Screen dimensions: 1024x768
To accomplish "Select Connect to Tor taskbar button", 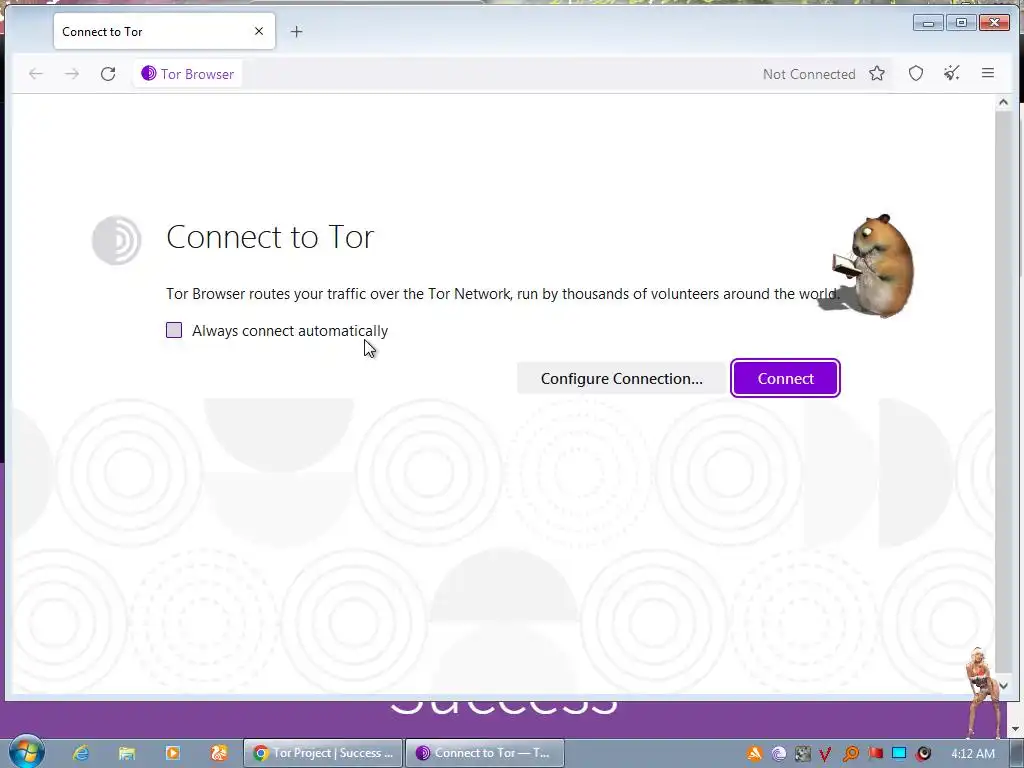I will click(485, 753).
